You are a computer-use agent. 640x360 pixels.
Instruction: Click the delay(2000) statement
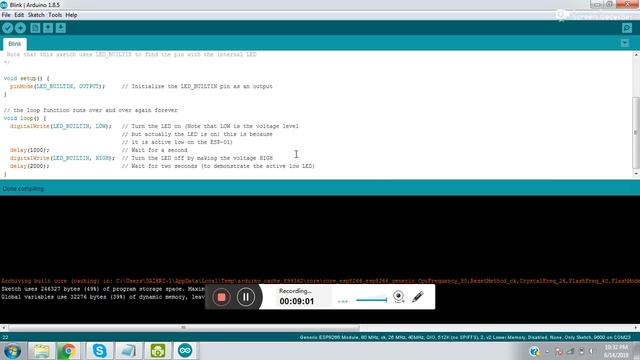point(29,166)
